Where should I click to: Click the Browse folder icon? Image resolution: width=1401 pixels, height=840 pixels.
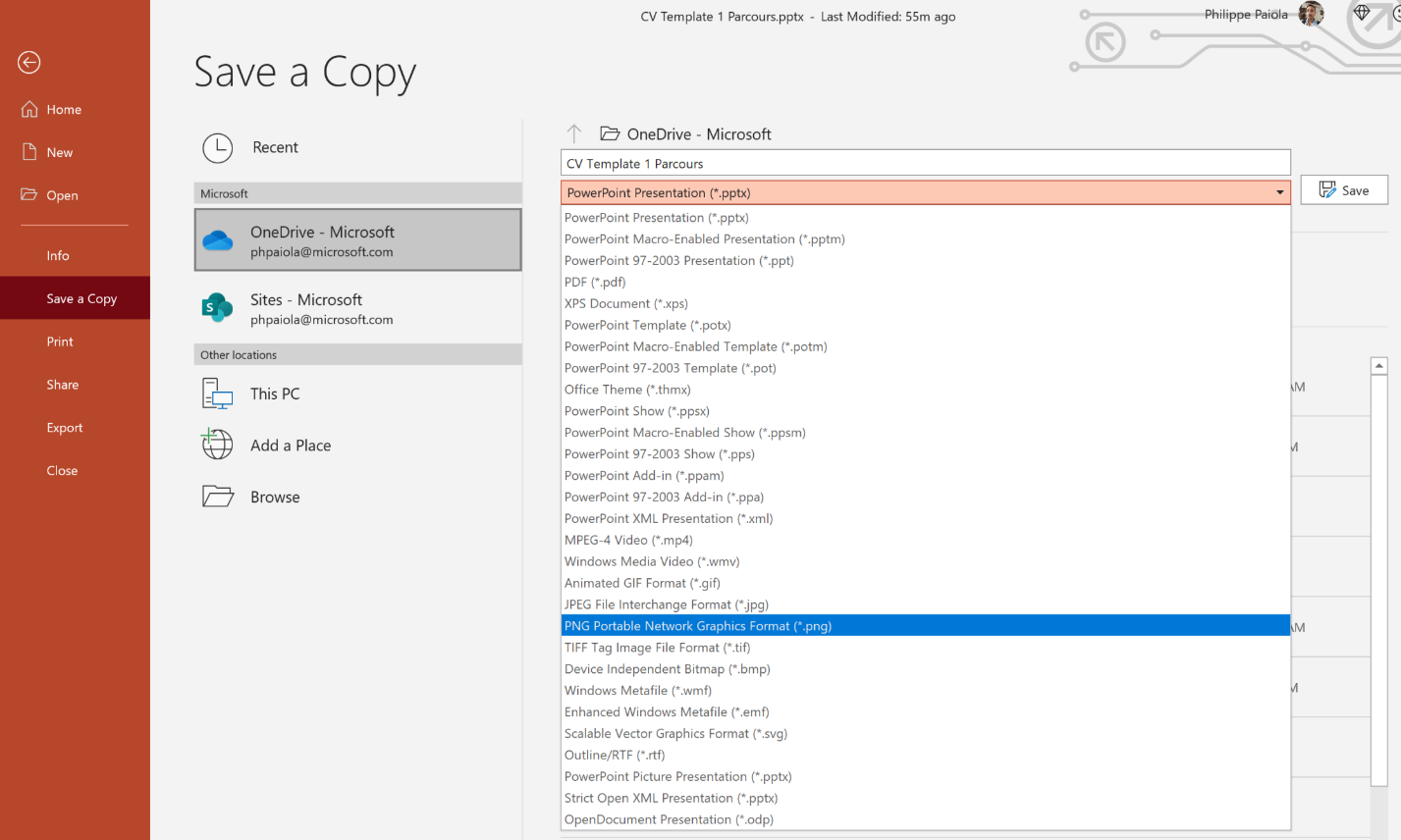[x=218, y=497]
